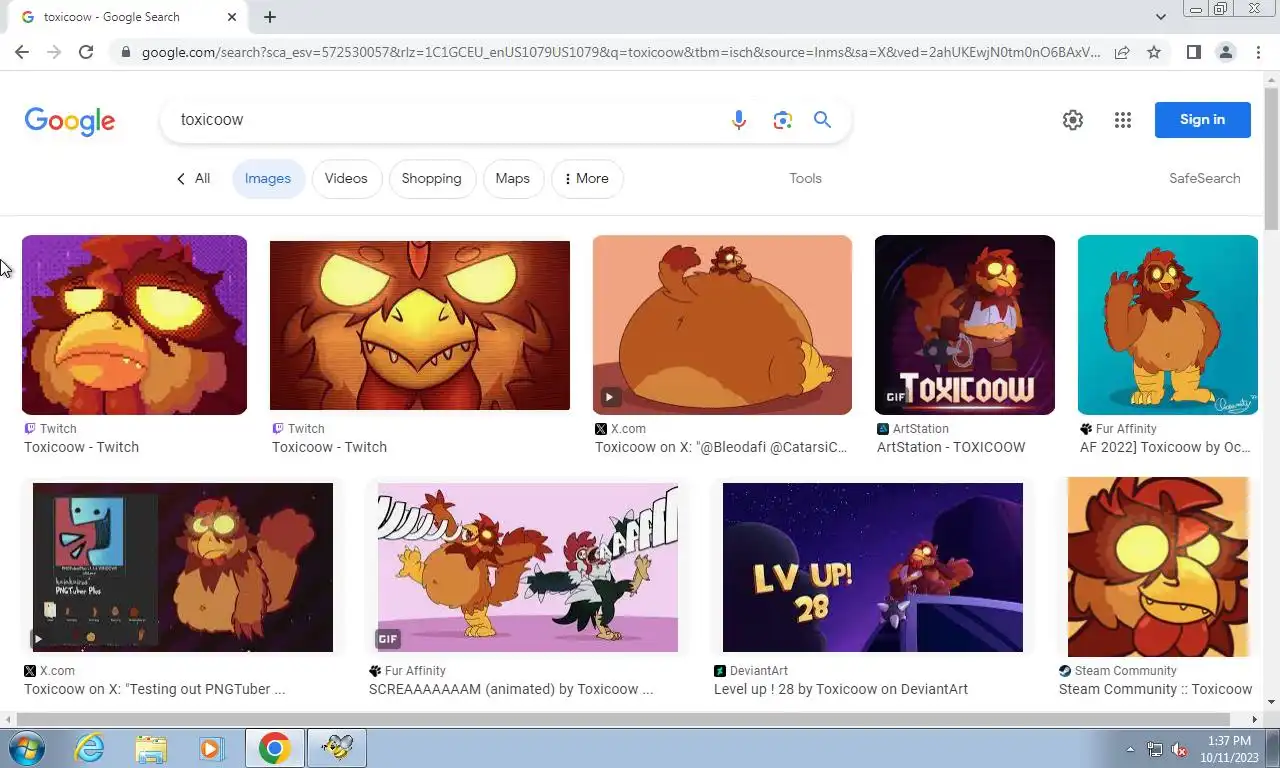Screen dimensions: 1280x768
Task: Click the Chrome taskbar icon
Action: click(x=274, y=748)
